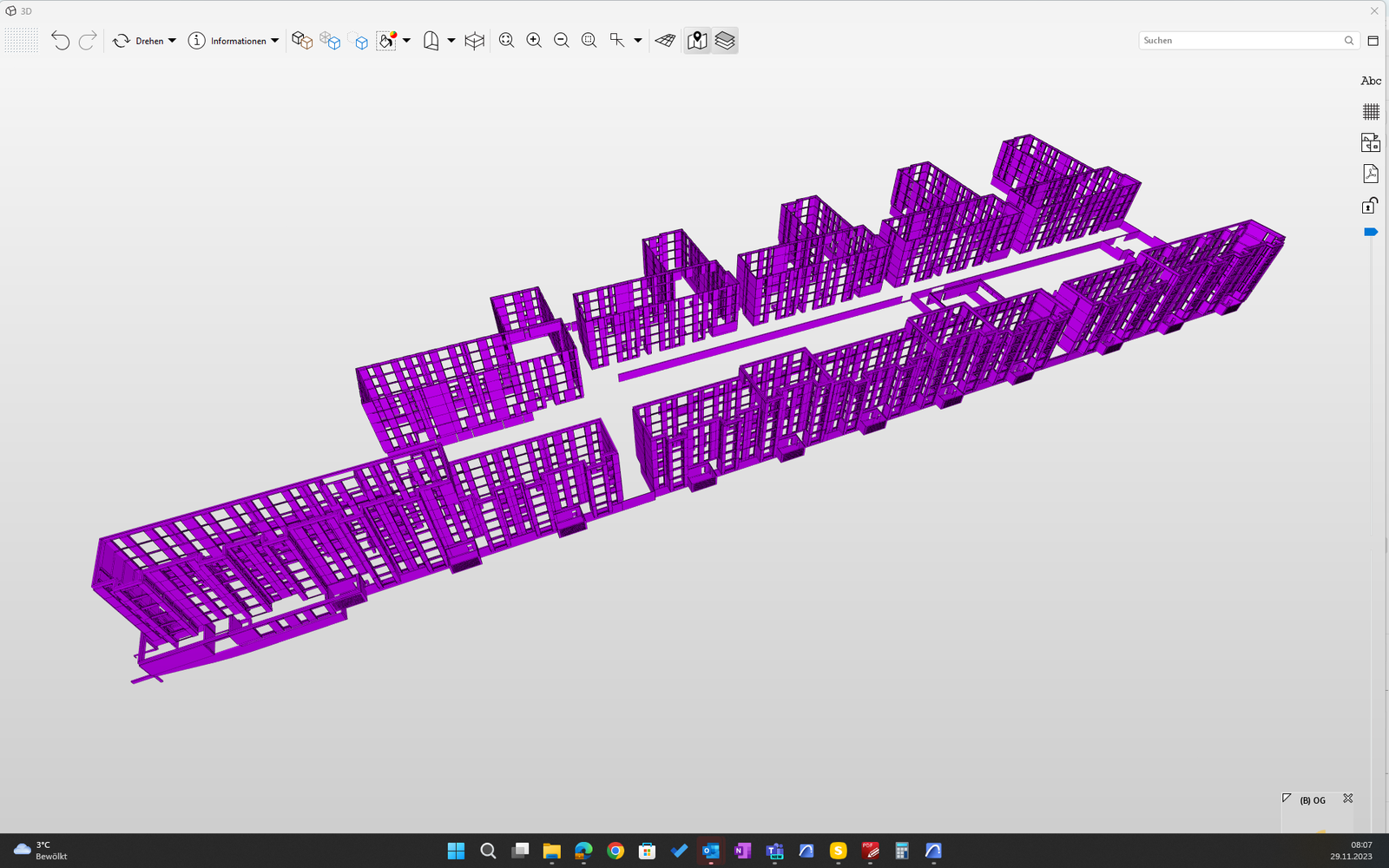Toggle the stacked layers button

click(725, 41)
